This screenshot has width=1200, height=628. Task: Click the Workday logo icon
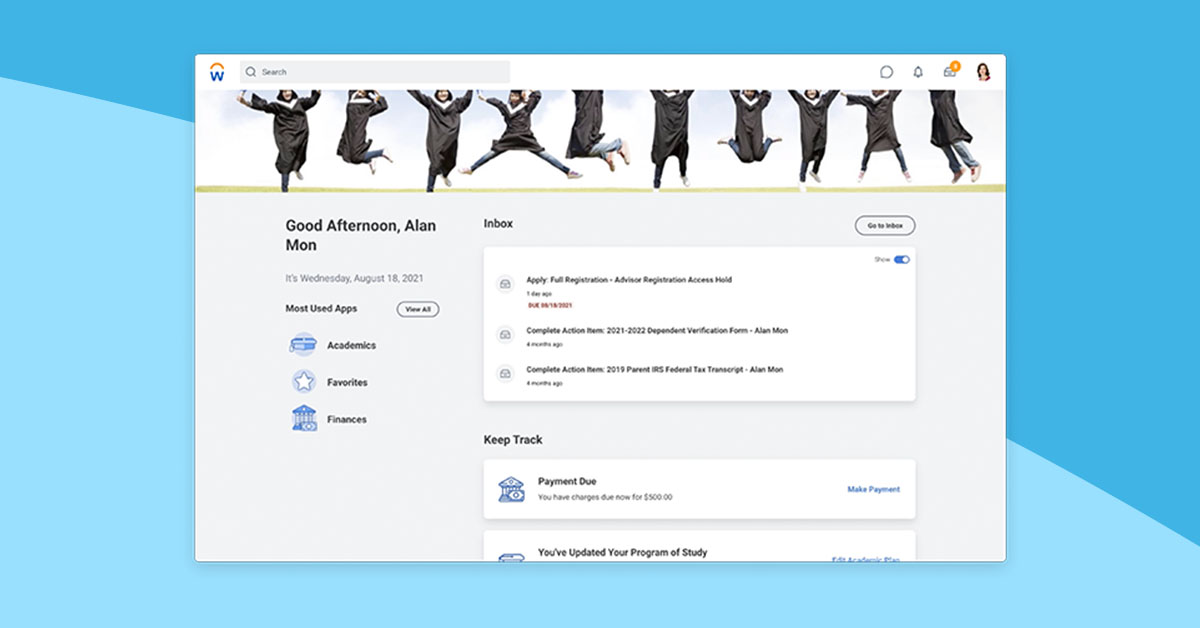pos(217,72)
